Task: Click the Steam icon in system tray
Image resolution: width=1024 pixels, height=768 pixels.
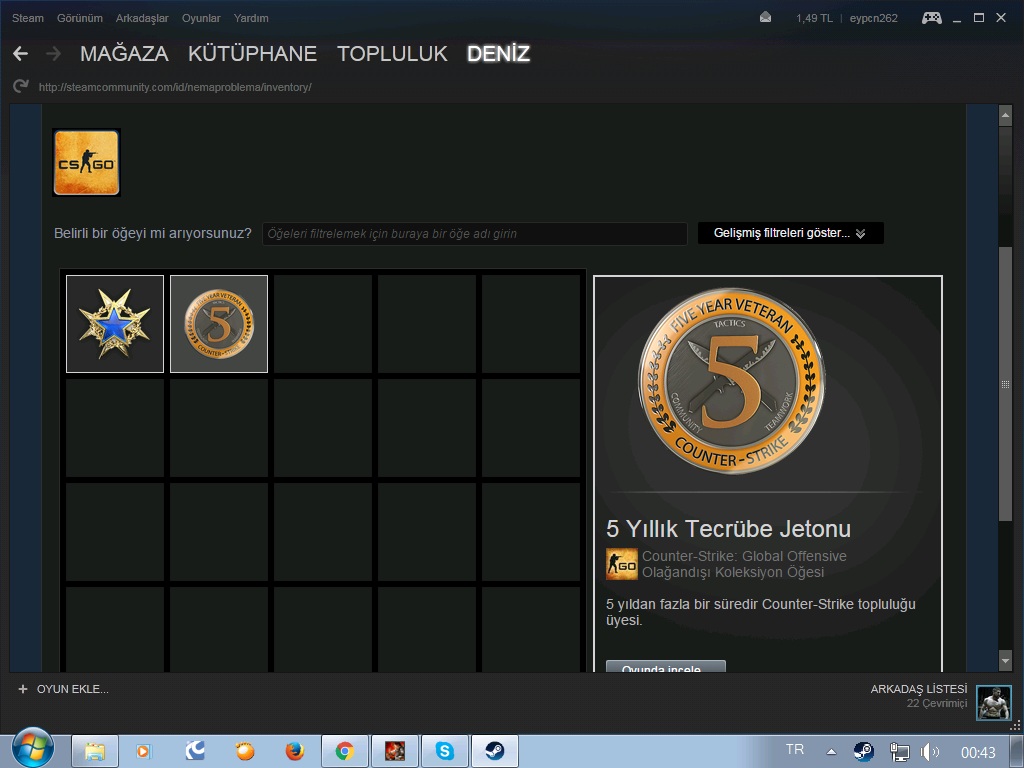Action: (x=863, y=752)
